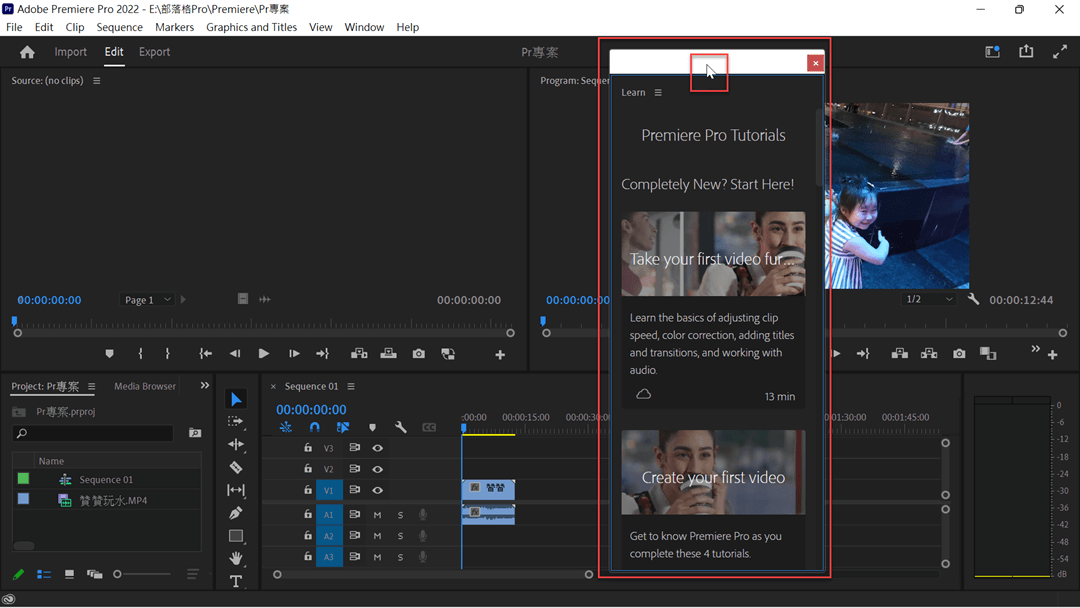Open the Learn panel menu
Viewport: 1080px width, 608px height.
[x=658, y=92]
